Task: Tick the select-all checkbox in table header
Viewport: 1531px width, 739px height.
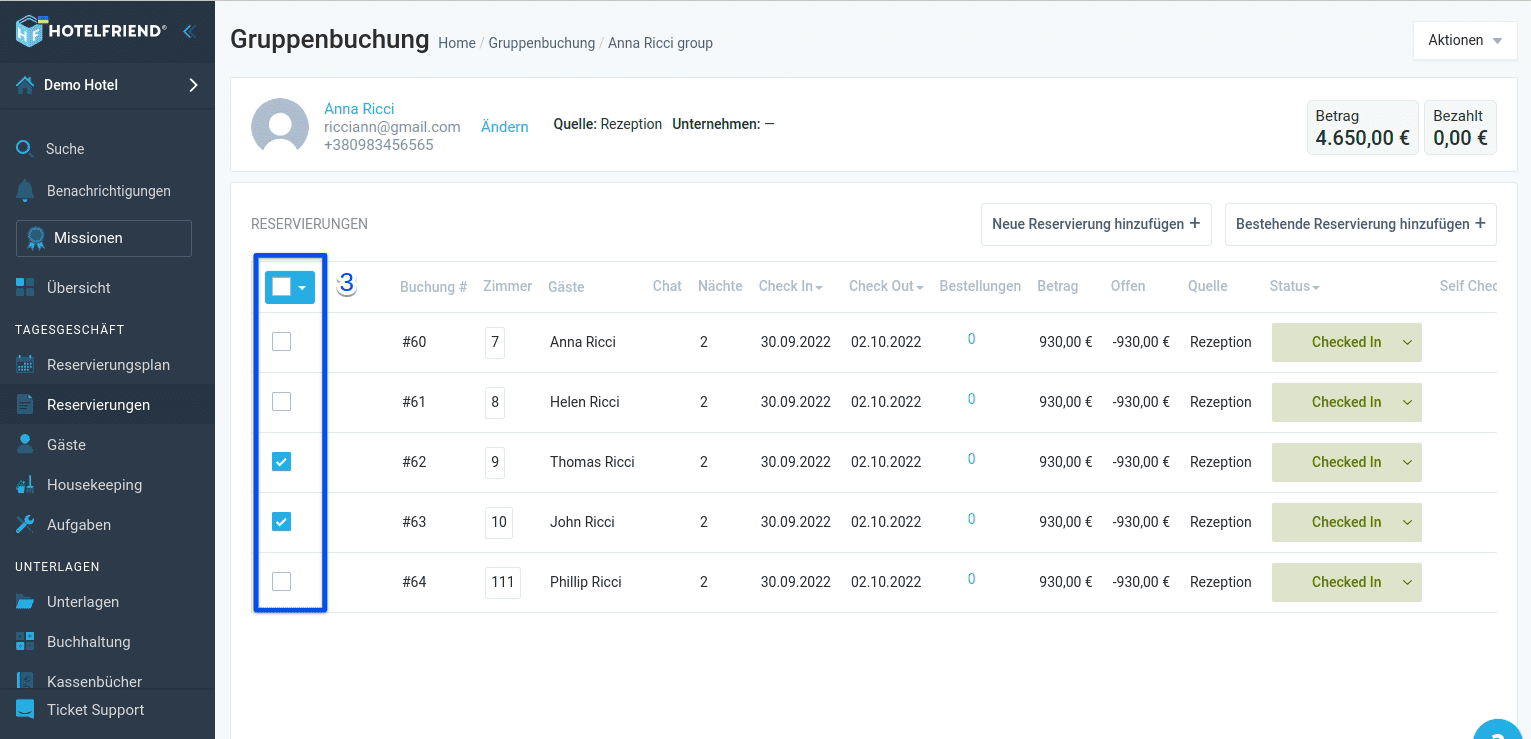Action: pyautogui.click(x=281, y=287)
